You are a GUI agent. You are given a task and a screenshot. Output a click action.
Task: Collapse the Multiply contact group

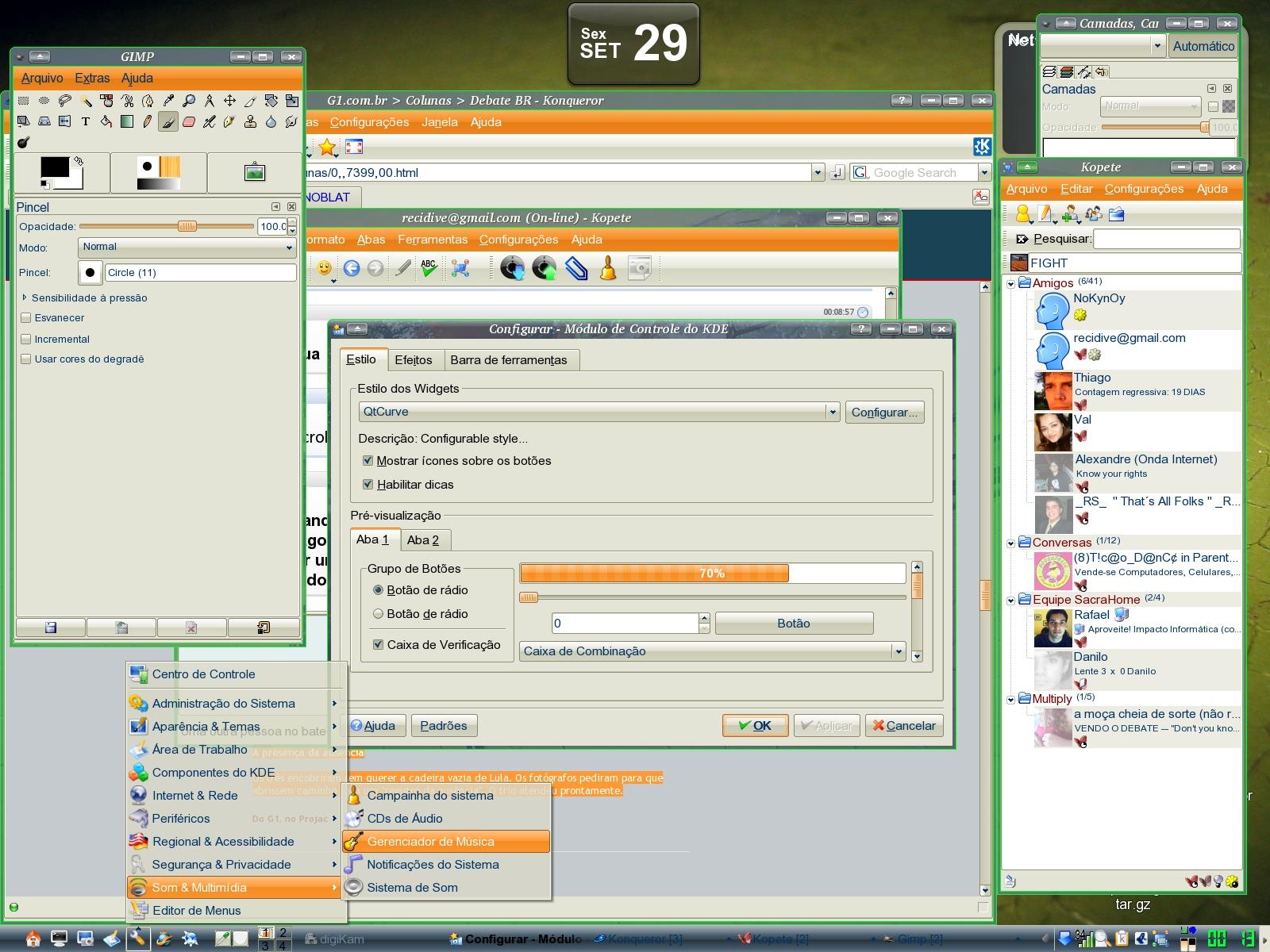point(1011,700)
